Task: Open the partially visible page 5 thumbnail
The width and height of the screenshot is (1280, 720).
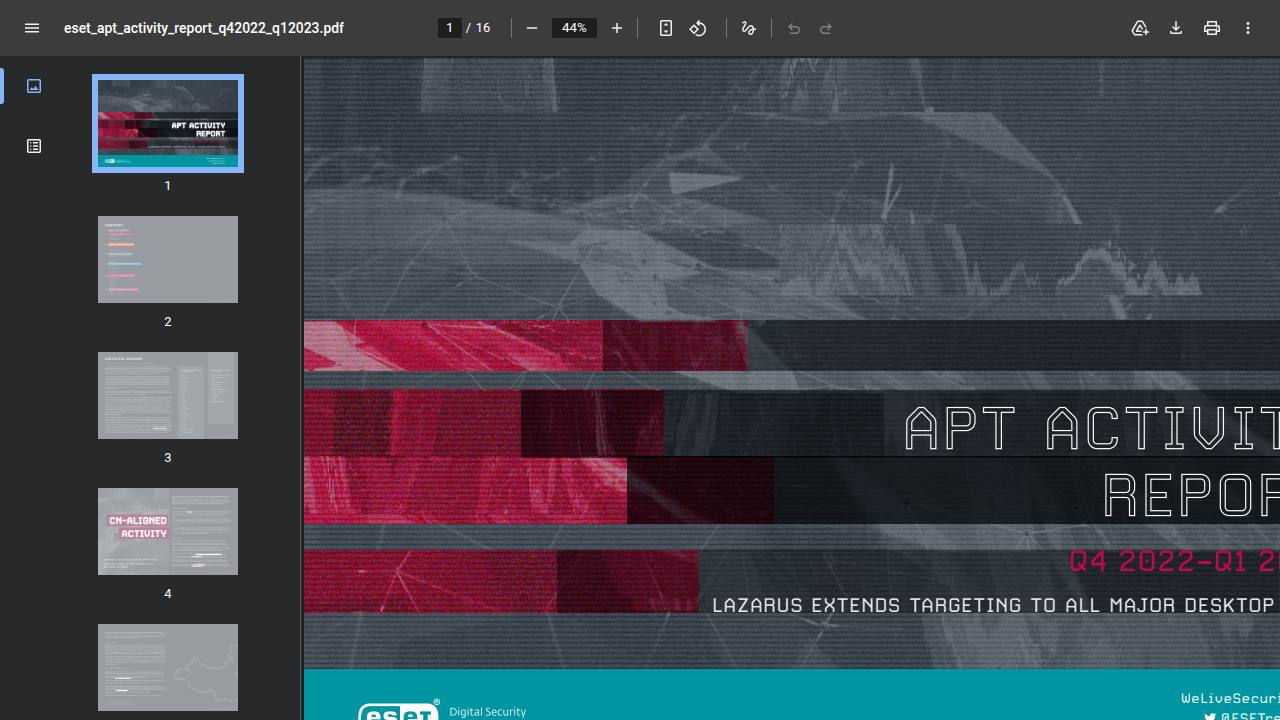Action: (168, 667)
